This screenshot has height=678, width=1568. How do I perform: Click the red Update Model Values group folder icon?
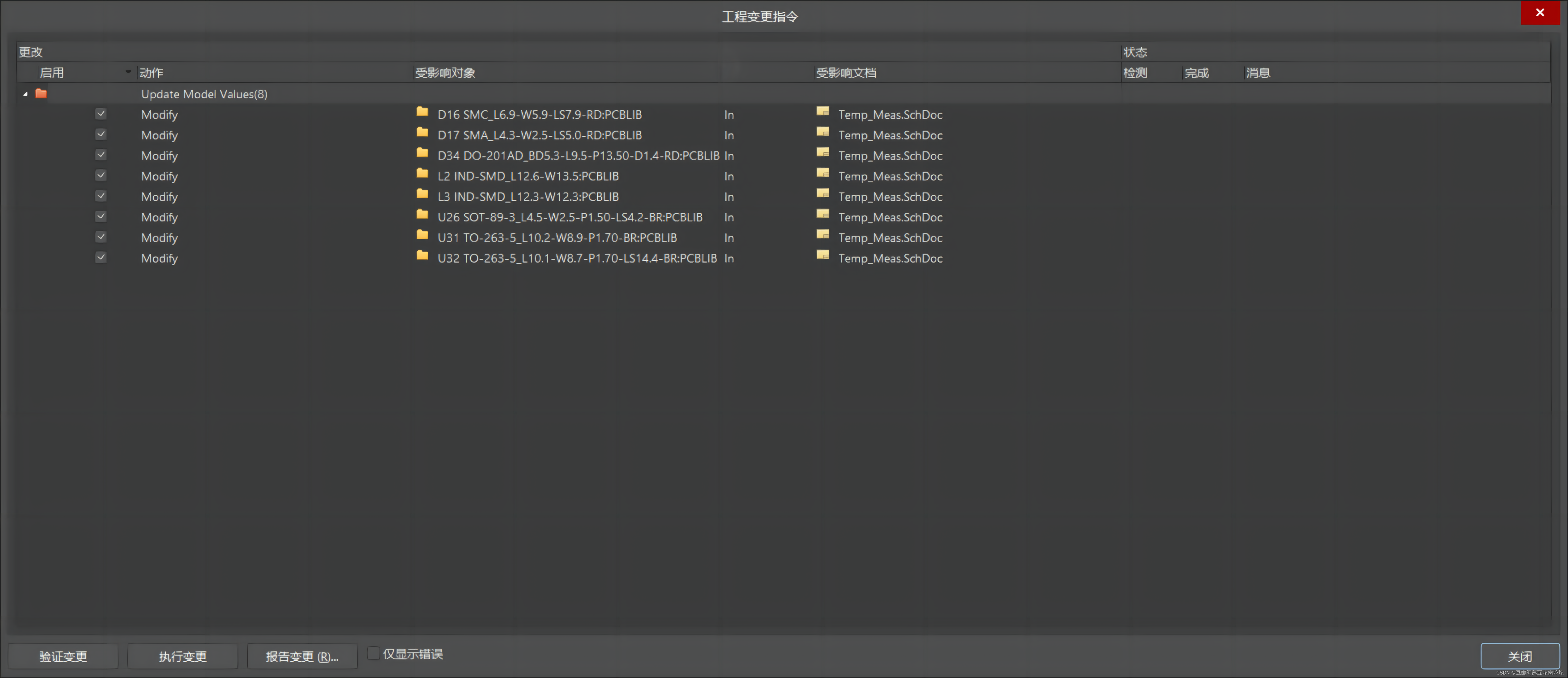[41, 94]
